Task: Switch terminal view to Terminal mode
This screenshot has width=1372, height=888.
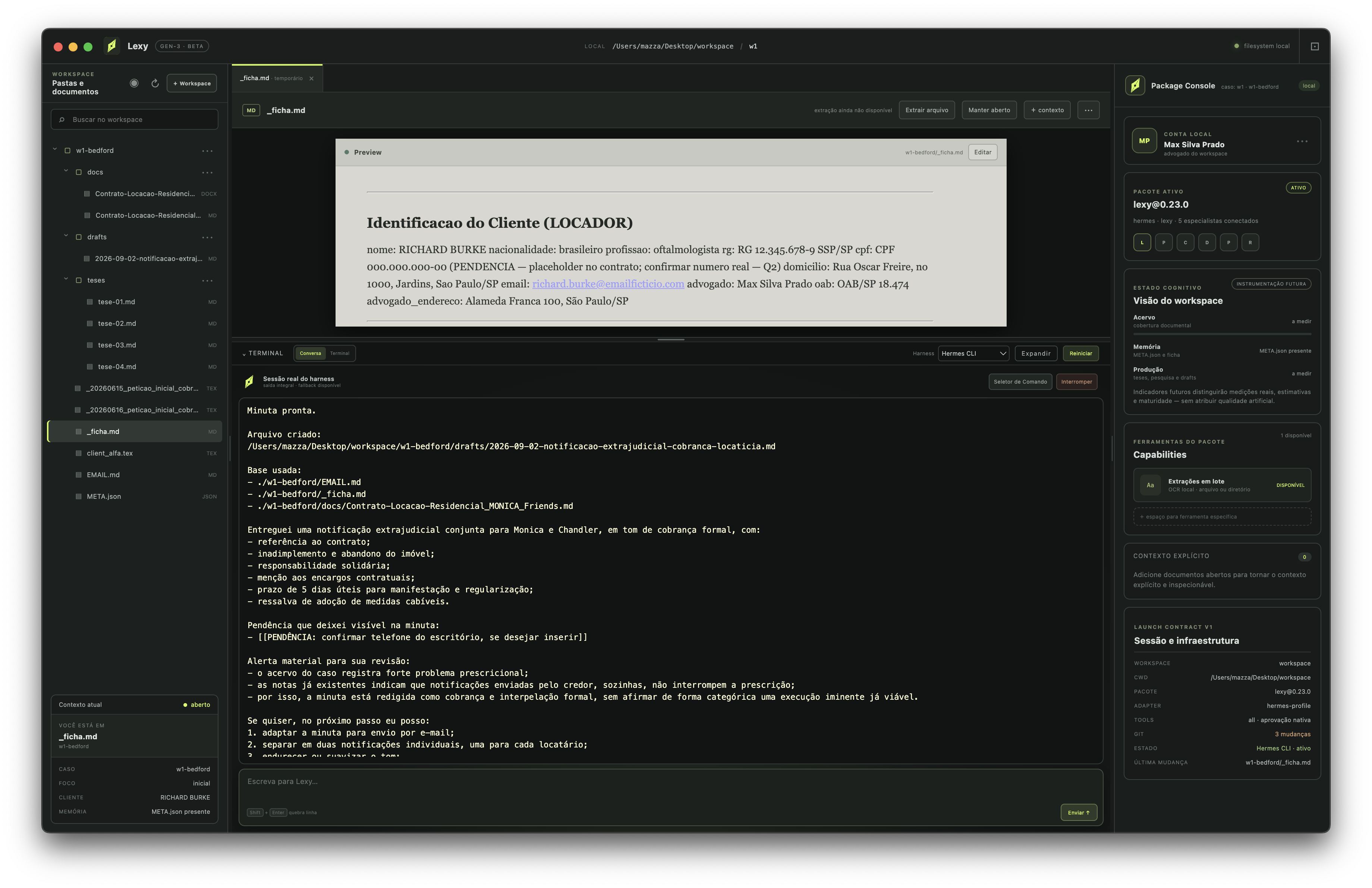Action: click(340, 353)
